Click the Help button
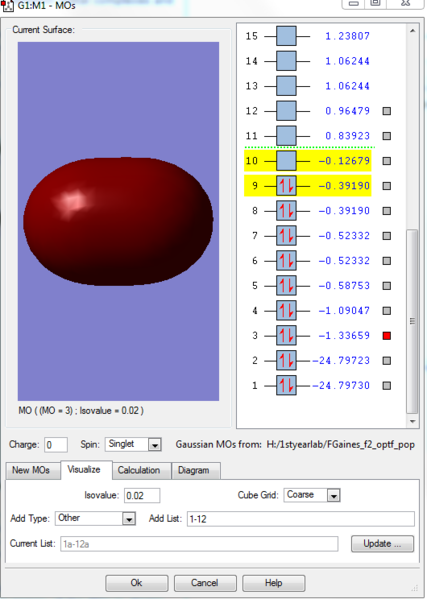This screenshot has width=427, height=599. [x=273, y=583]
